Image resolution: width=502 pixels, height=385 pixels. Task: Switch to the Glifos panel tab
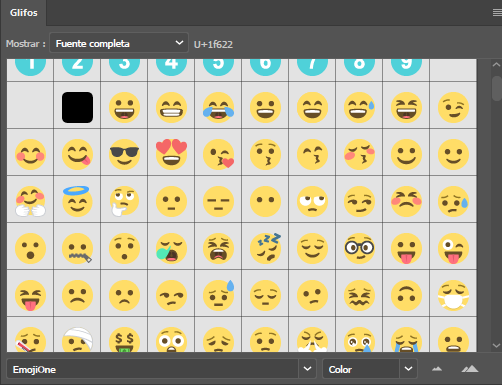(24, 13)
